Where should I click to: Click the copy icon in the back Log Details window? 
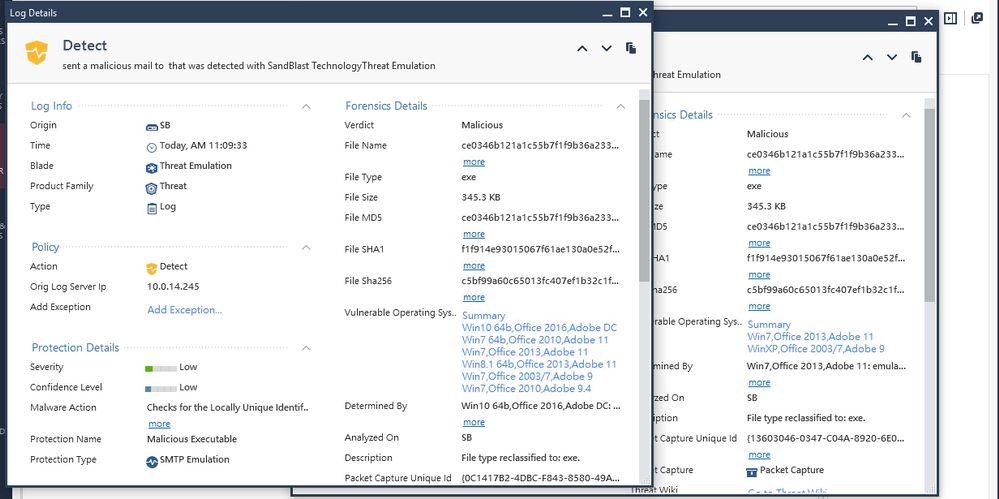916,57
